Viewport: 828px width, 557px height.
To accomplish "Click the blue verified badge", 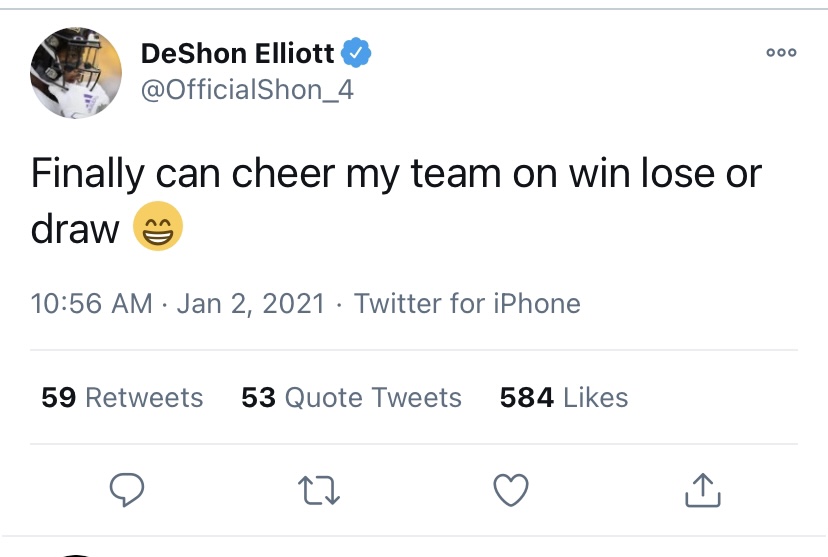I will pyautogui.click(x=357, y=53).
